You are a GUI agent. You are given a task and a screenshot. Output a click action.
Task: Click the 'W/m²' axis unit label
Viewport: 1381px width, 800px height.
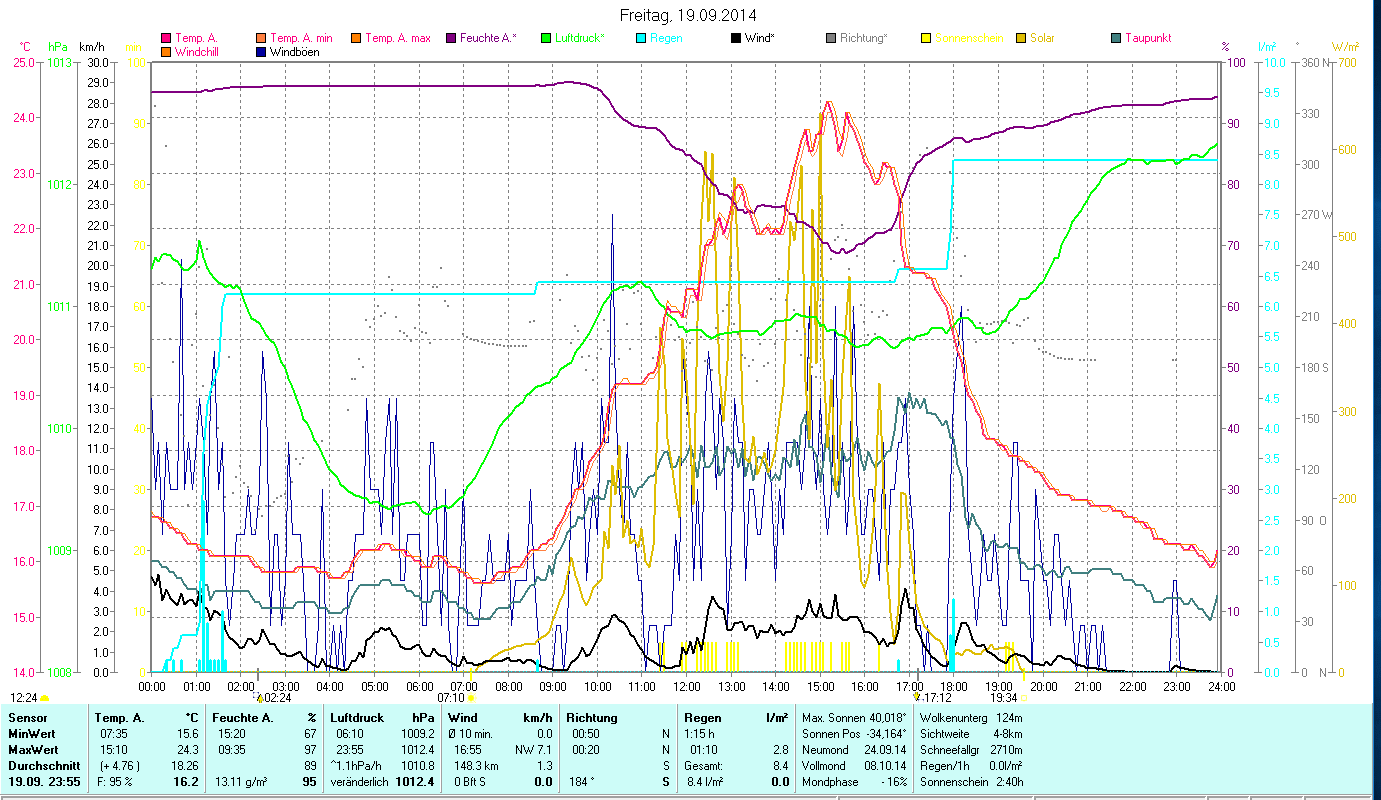1346,47
